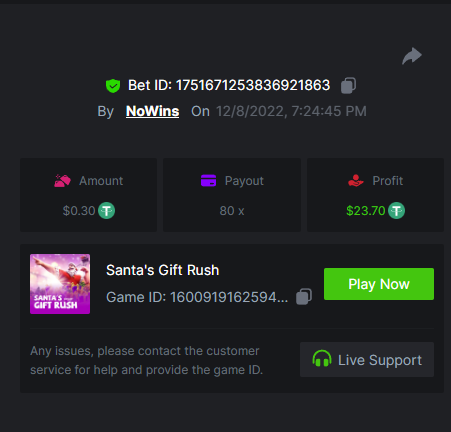
Task: Open Live Support chat
Action: (367, 360)
